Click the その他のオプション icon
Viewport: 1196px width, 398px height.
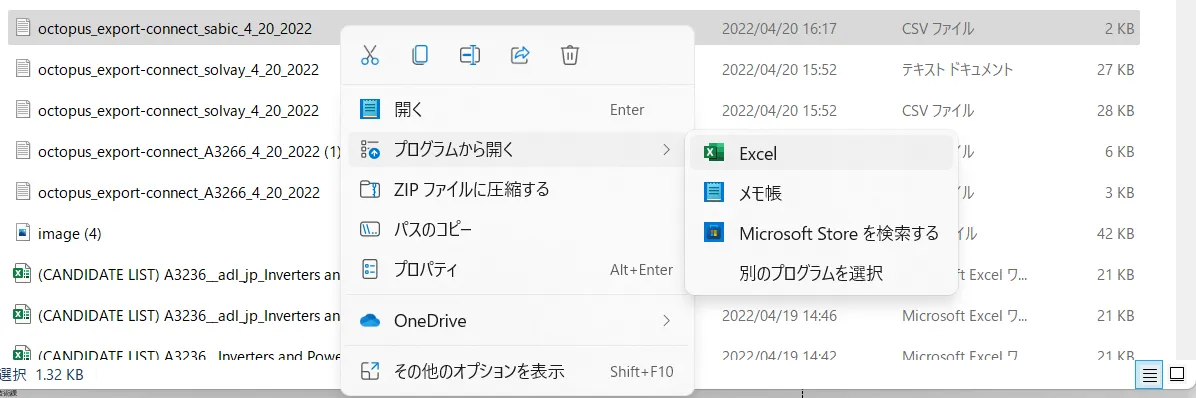[370, 372]
